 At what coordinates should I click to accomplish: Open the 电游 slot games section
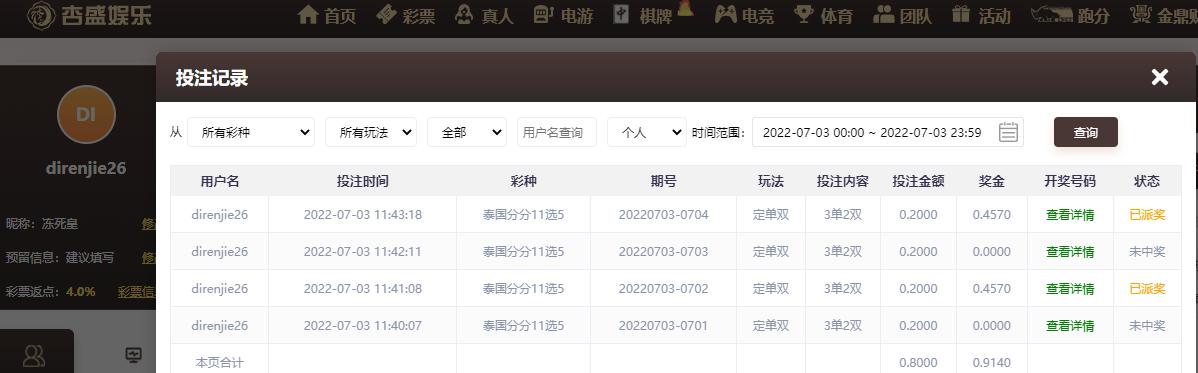pos(563,15)
